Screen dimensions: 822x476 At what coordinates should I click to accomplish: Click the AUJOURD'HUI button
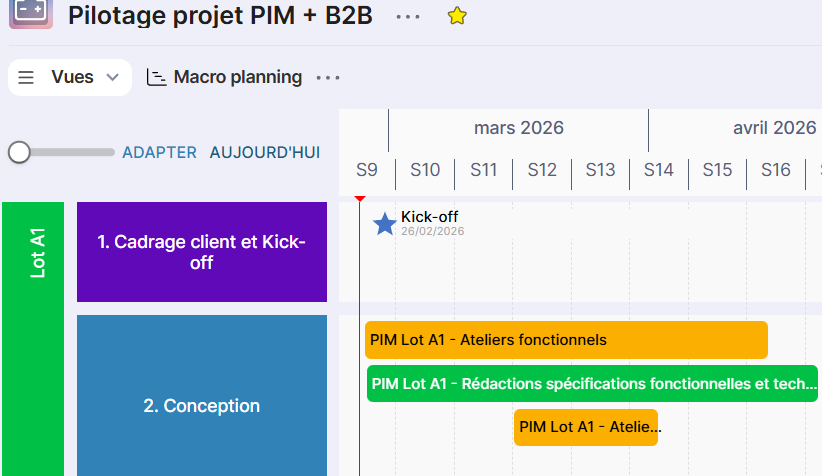coord(264,152)
